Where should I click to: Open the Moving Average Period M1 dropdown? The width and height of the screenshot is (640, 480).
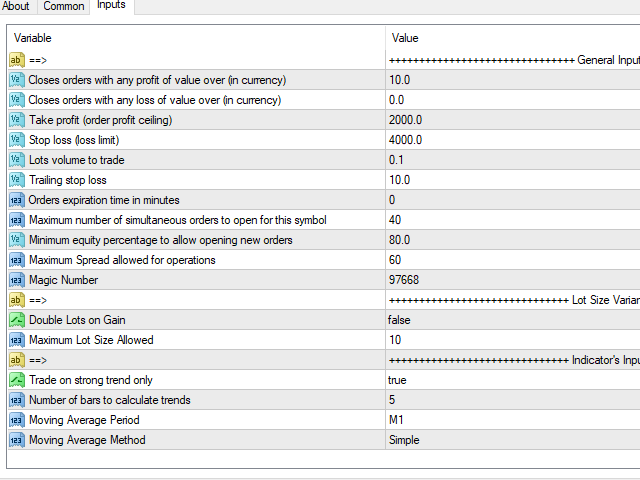[x=513, y=420]
